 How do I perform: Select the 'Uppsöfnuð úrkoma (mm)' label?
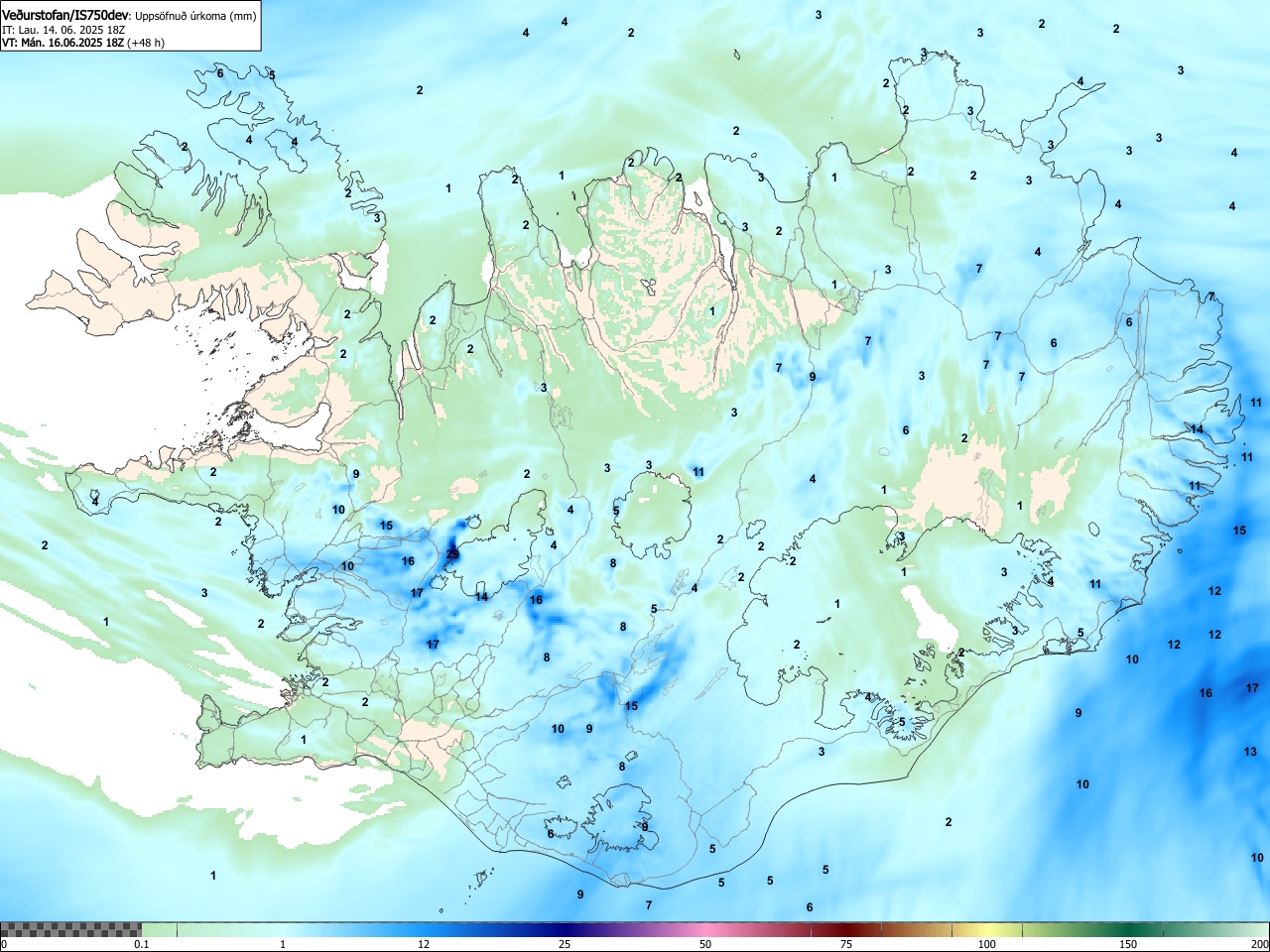click(x=195, y=16)
